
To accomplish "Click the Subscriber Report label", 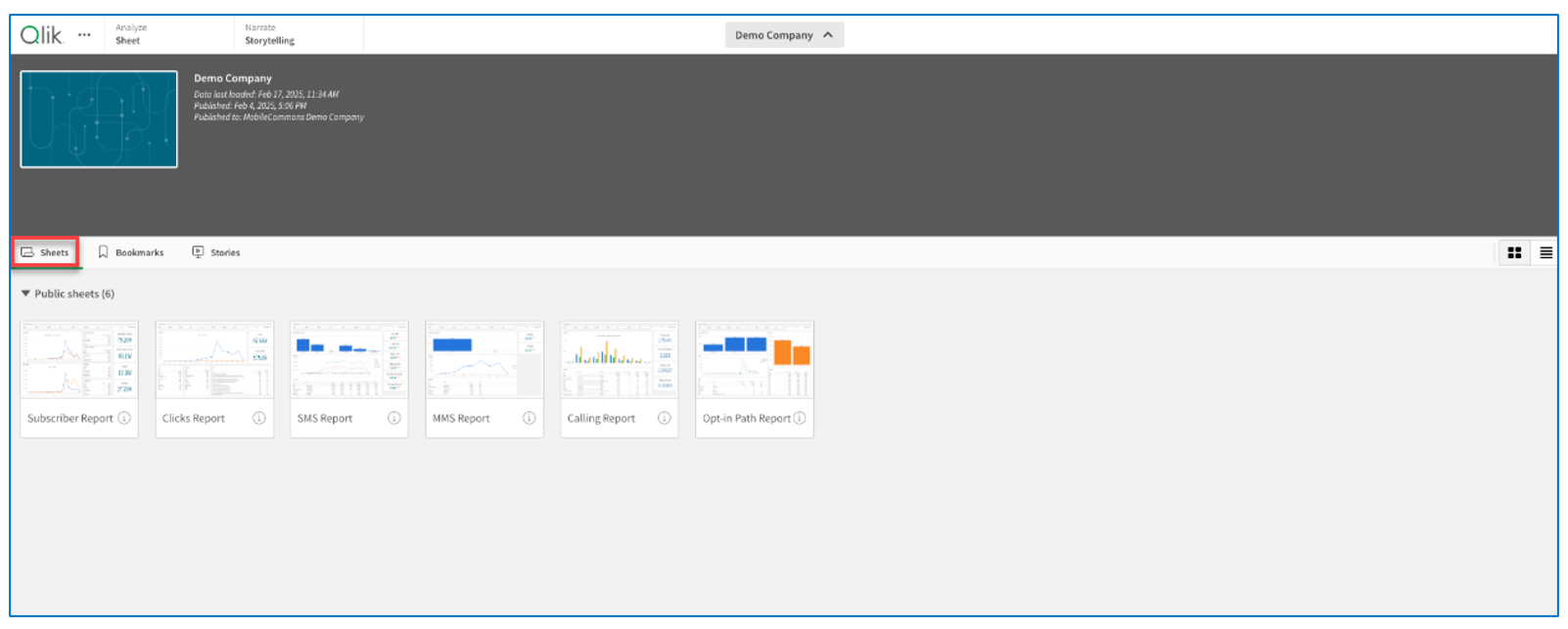I will 70,419.
